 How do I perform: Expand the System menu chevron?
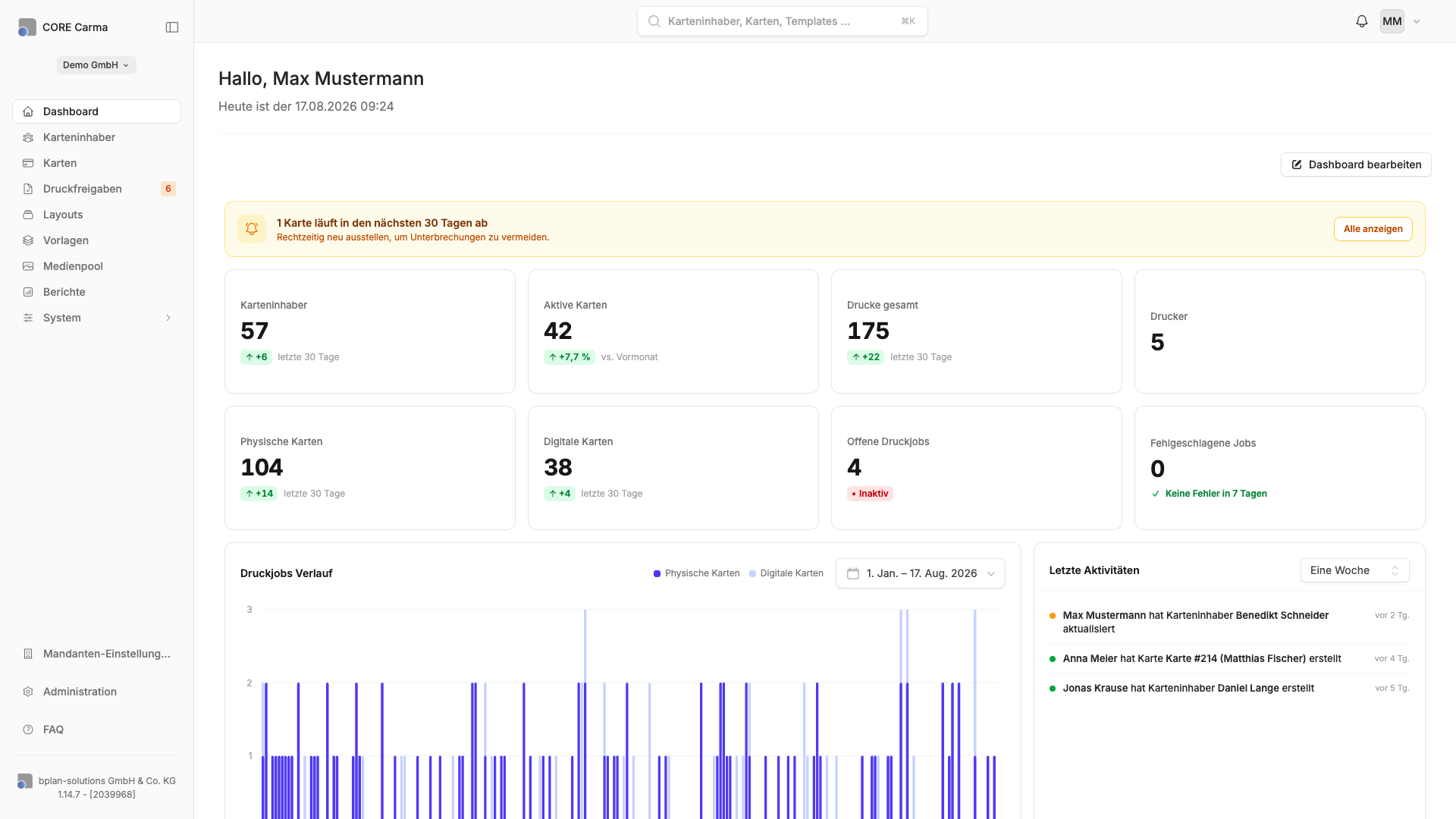[168, 318]
